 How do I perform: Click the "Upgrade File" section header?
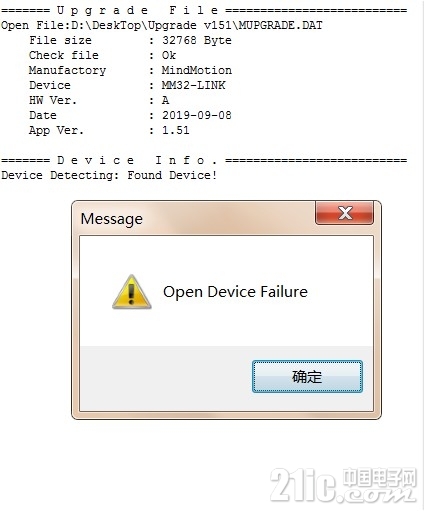[137, 11]
